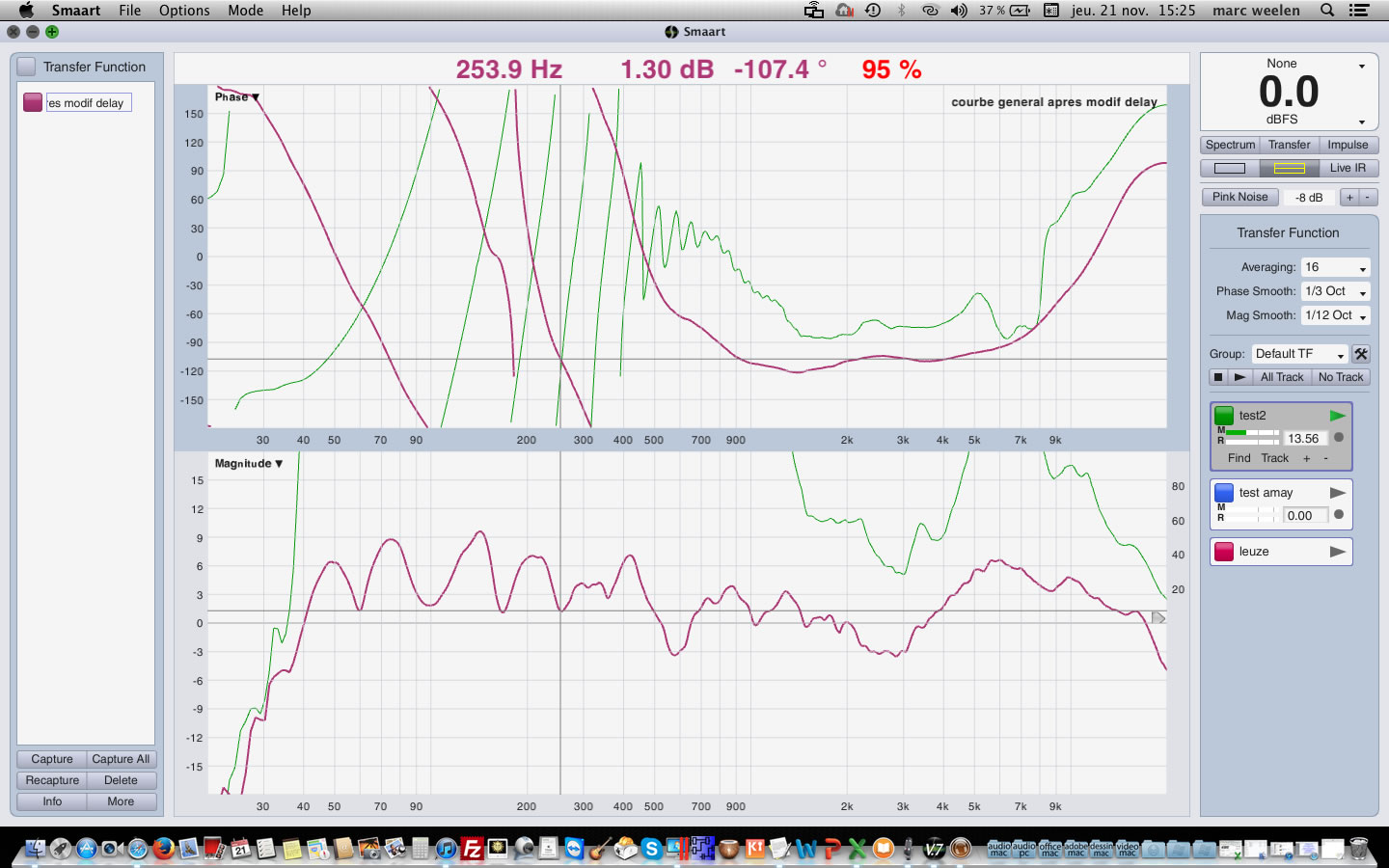Select the split two-pane view layout icon
The width and height of the screenshot is (1389, 868).
pyautogui.click(x=1289, y=168)
